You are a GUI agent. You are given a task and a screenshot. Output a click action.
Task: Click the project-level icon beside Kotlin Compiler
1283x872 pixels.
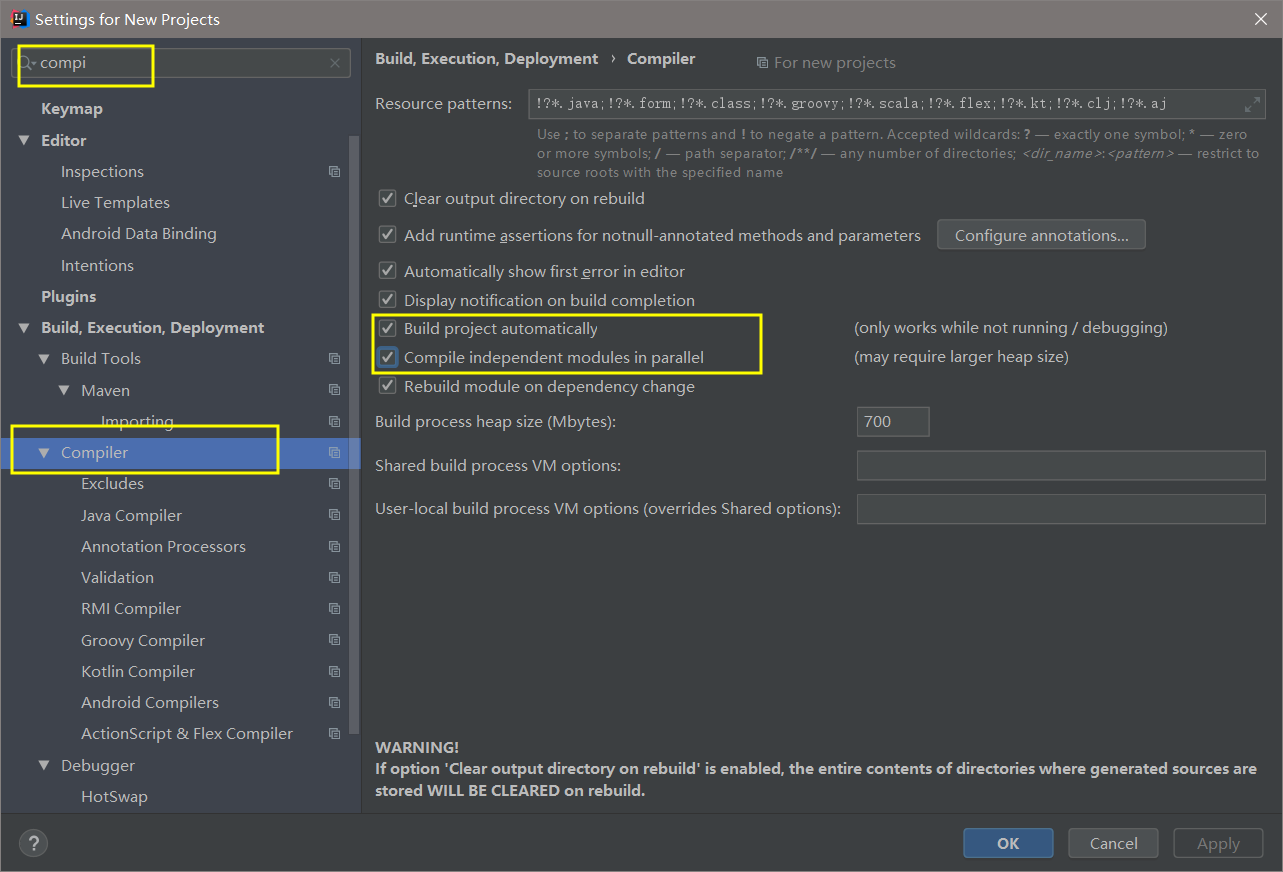coord(334,672)
